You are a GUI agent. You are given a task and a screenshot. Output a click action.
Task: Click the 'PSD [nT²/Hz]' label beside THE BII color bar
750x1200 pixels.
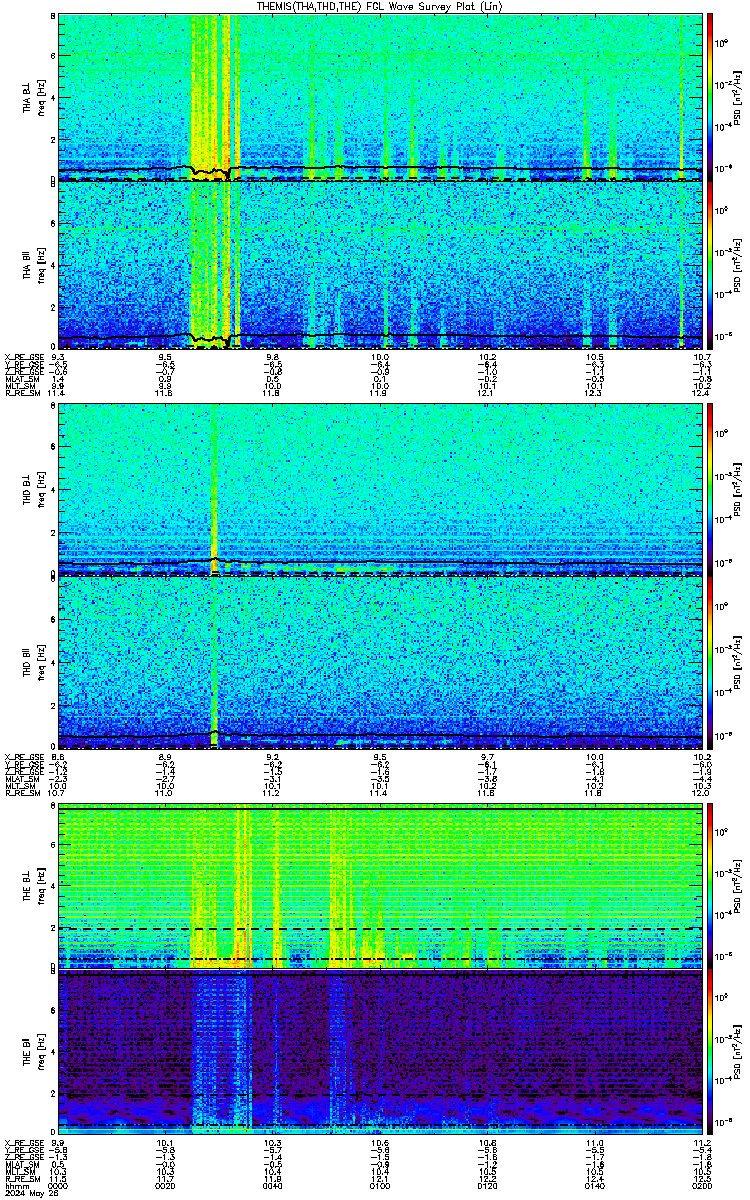pyautogui.click(x=736, y=1053)
